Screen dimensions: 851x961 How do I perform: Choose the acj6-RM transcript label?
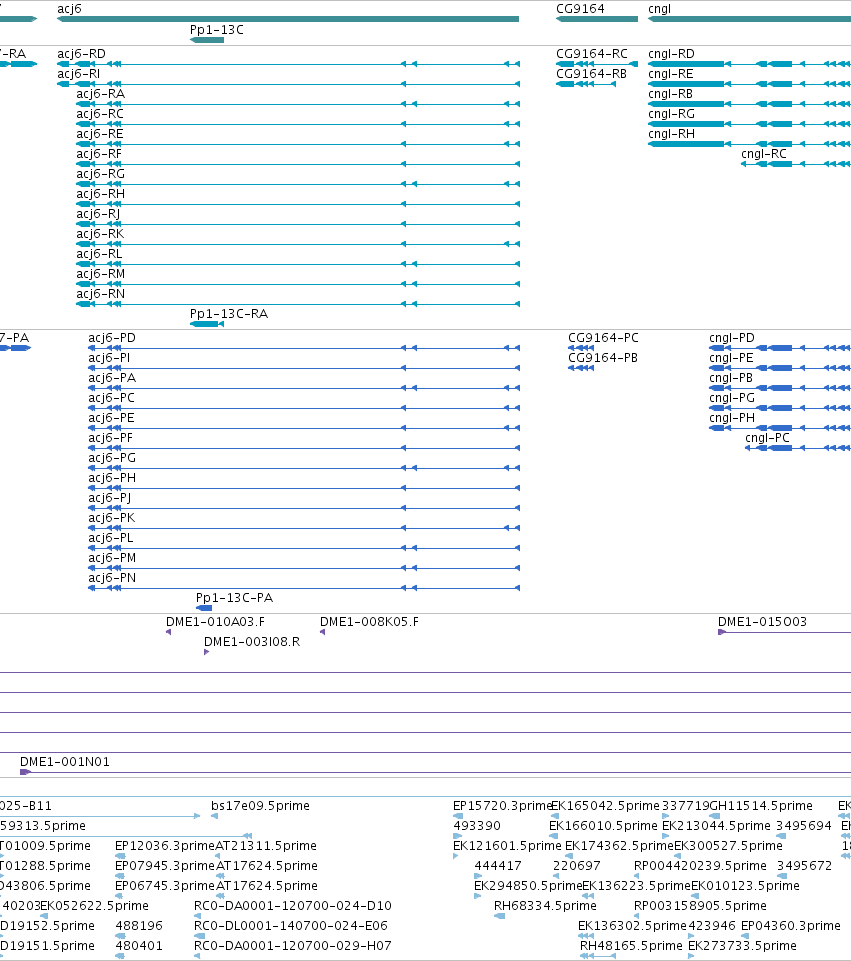point(100,274)
